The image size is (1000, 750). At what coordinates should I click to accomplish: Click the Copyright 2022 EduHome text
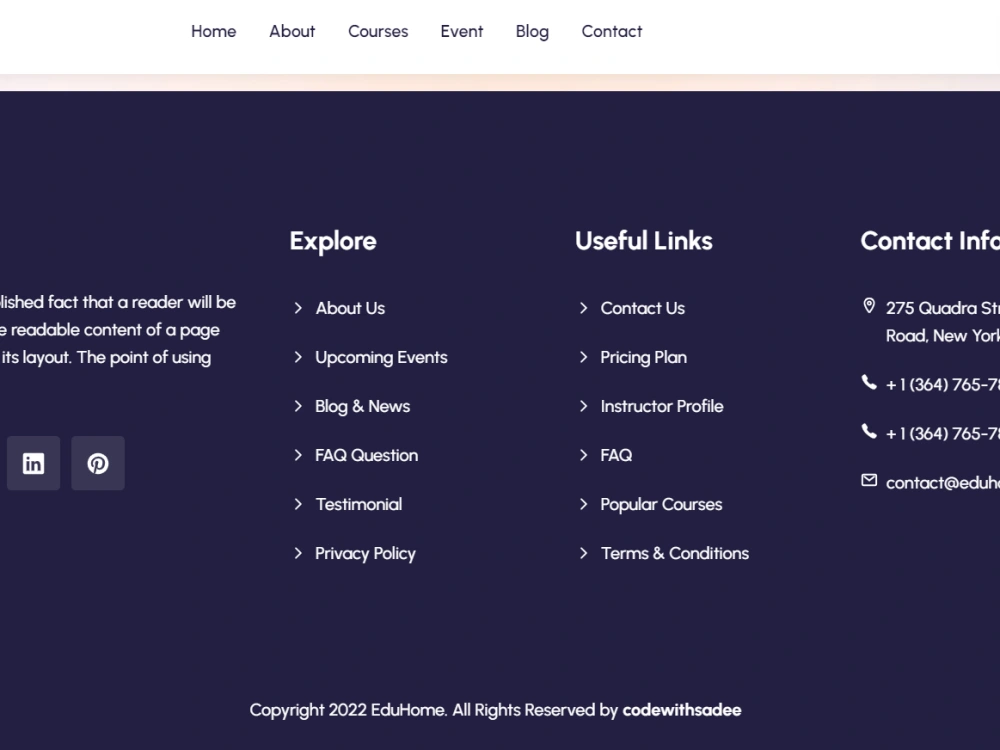348,710
